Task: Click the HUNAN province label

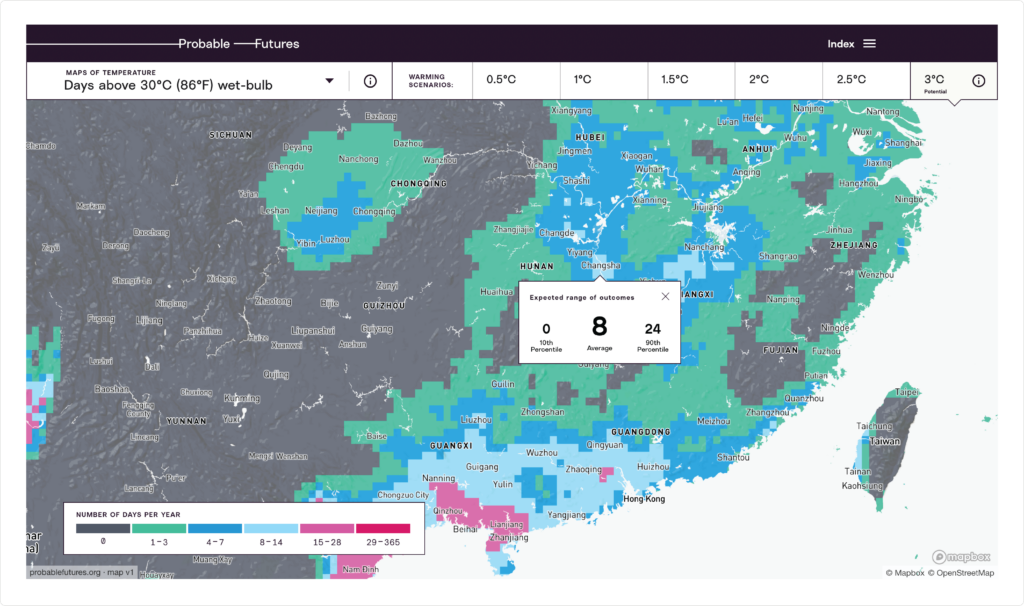Action: click(537, 266)
